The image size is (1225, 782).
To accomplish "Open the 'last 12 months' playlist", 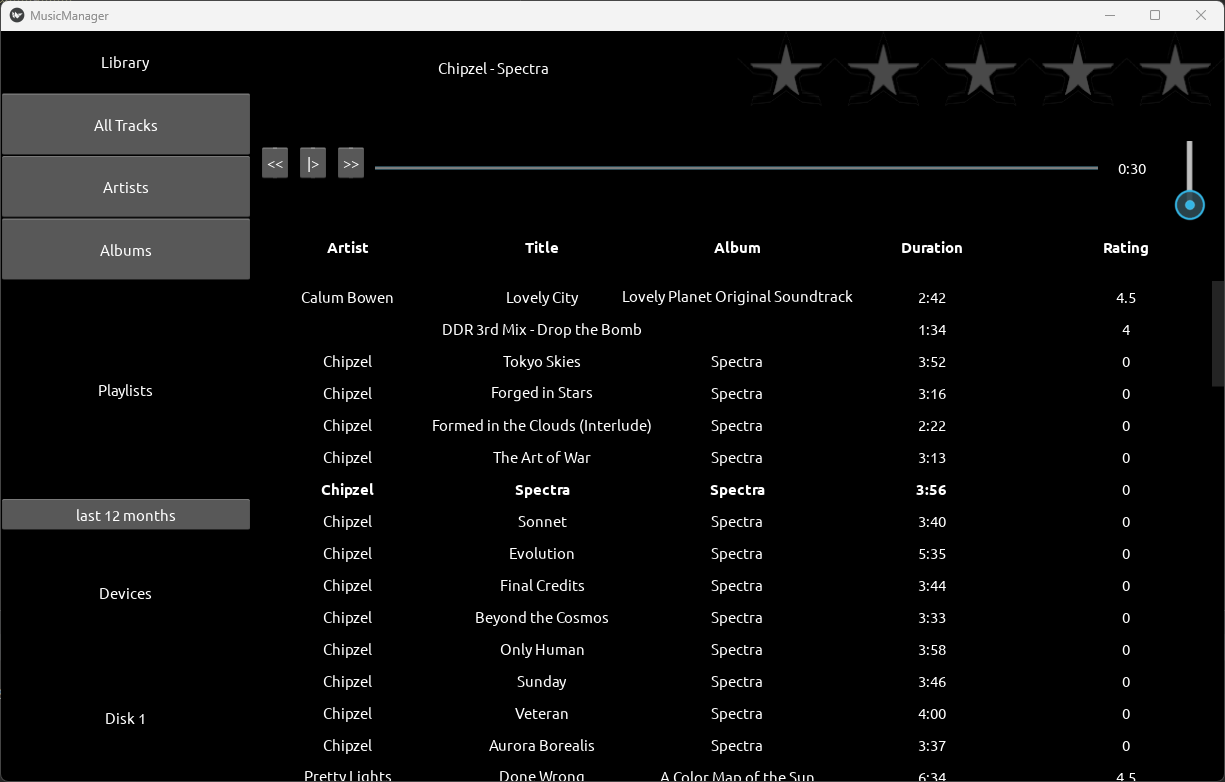I will (x=125, y=515).
